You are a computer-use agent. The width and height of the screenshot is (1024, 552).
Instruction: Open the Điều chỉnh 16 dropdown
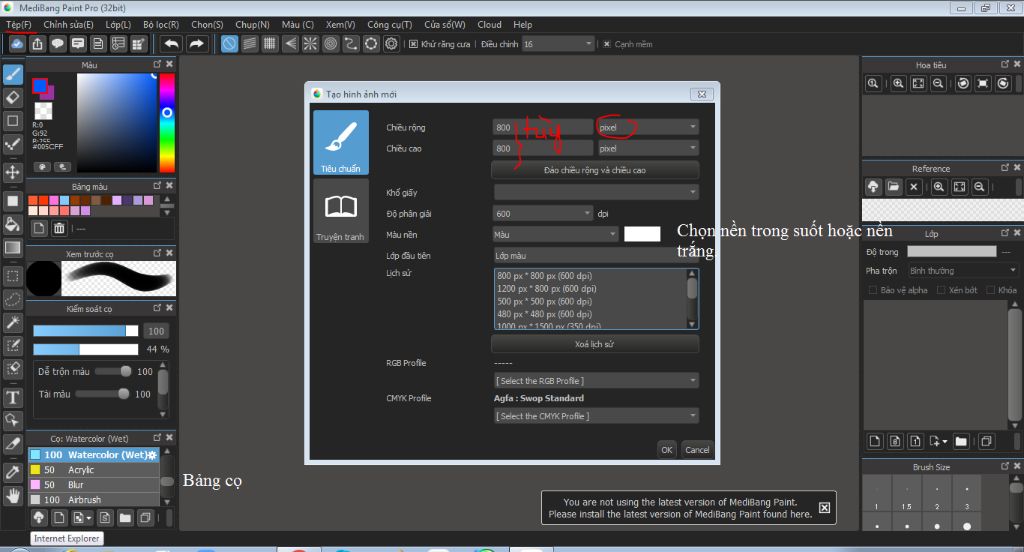(x=558, y=44)
